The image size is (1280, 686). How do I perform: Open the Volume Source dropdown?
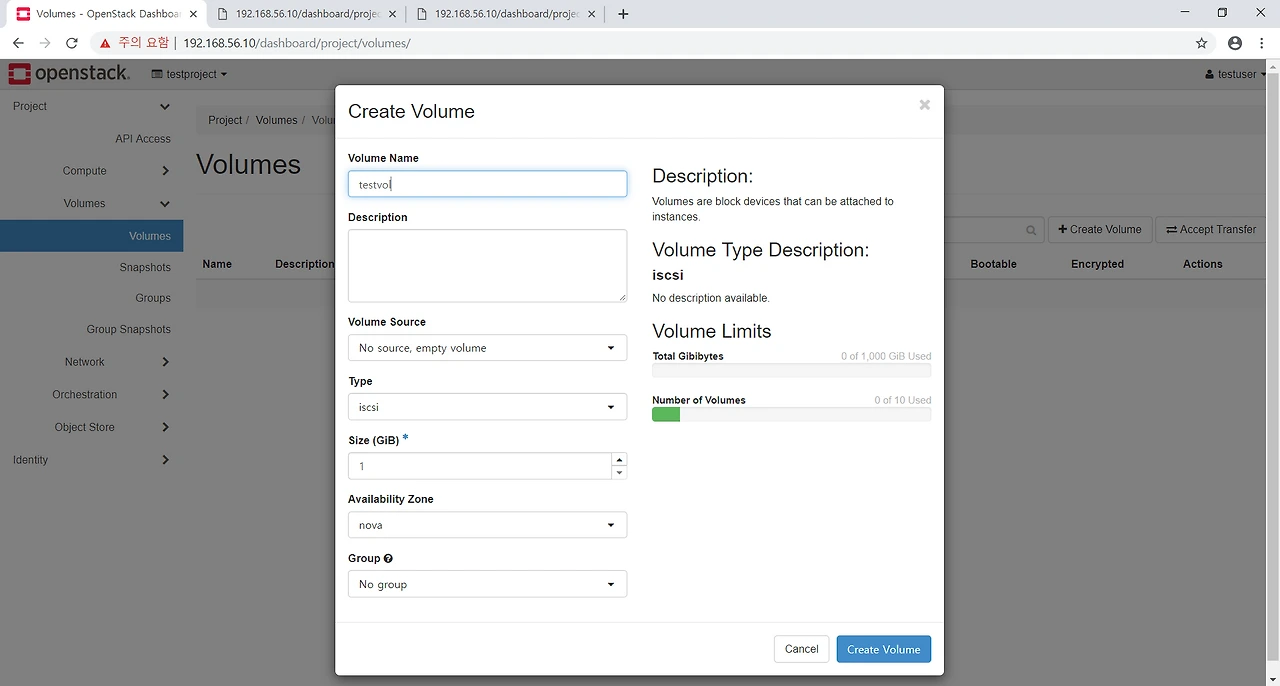(x=487, y=348)
